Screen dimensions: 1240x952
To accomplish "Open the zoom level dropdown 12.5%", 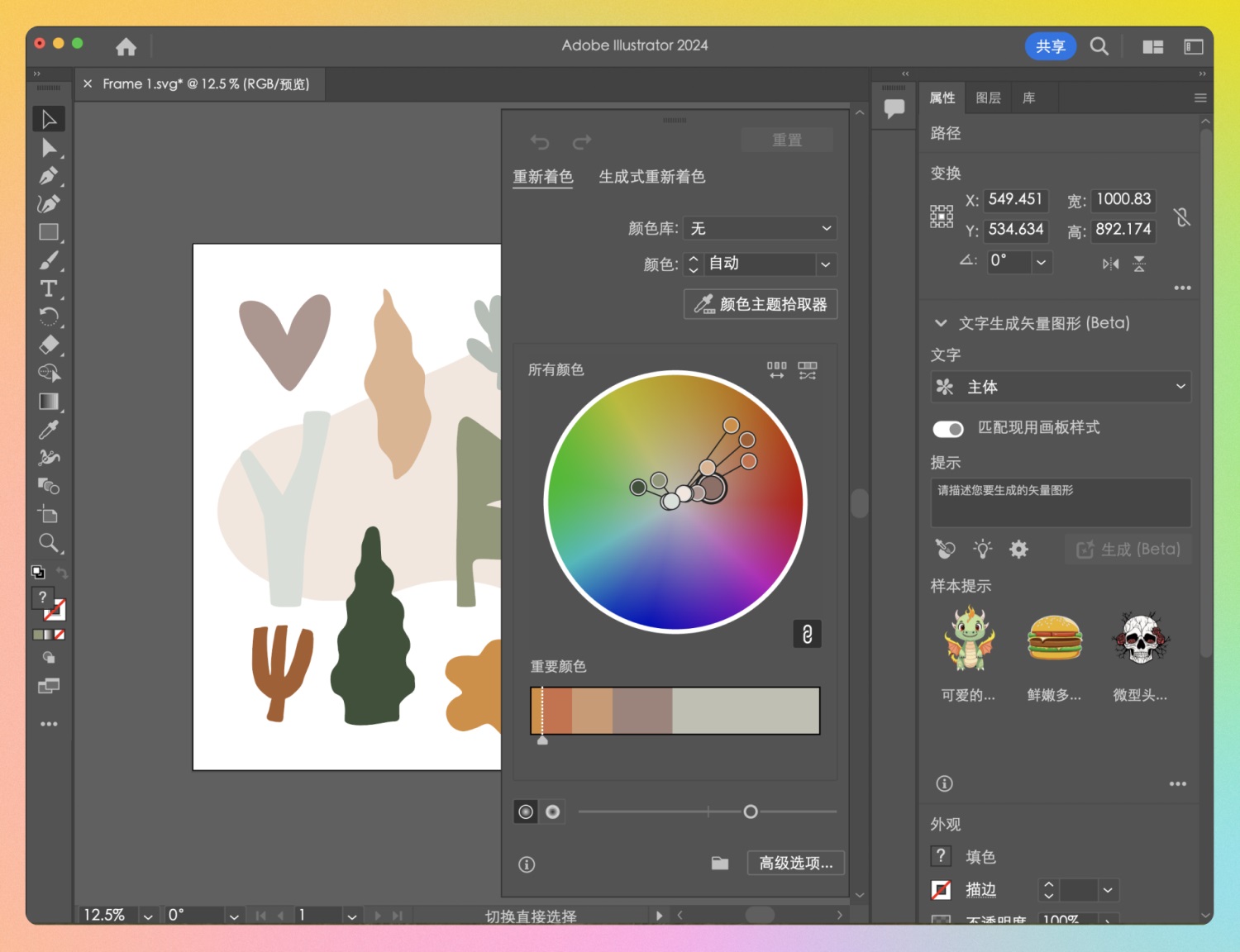I will tap(148, 916).
